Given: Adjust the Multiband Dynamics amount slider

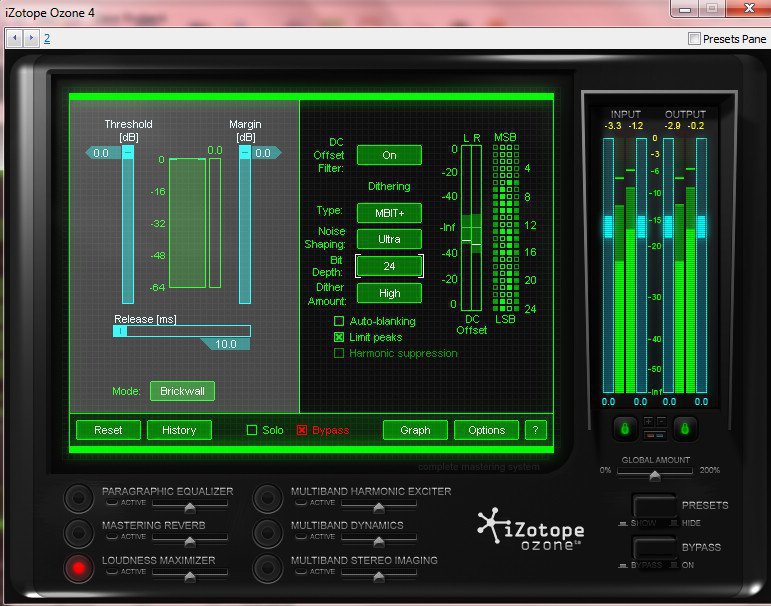Looking at the screenshot, I should pyautogui.click(x=379, y=539).
